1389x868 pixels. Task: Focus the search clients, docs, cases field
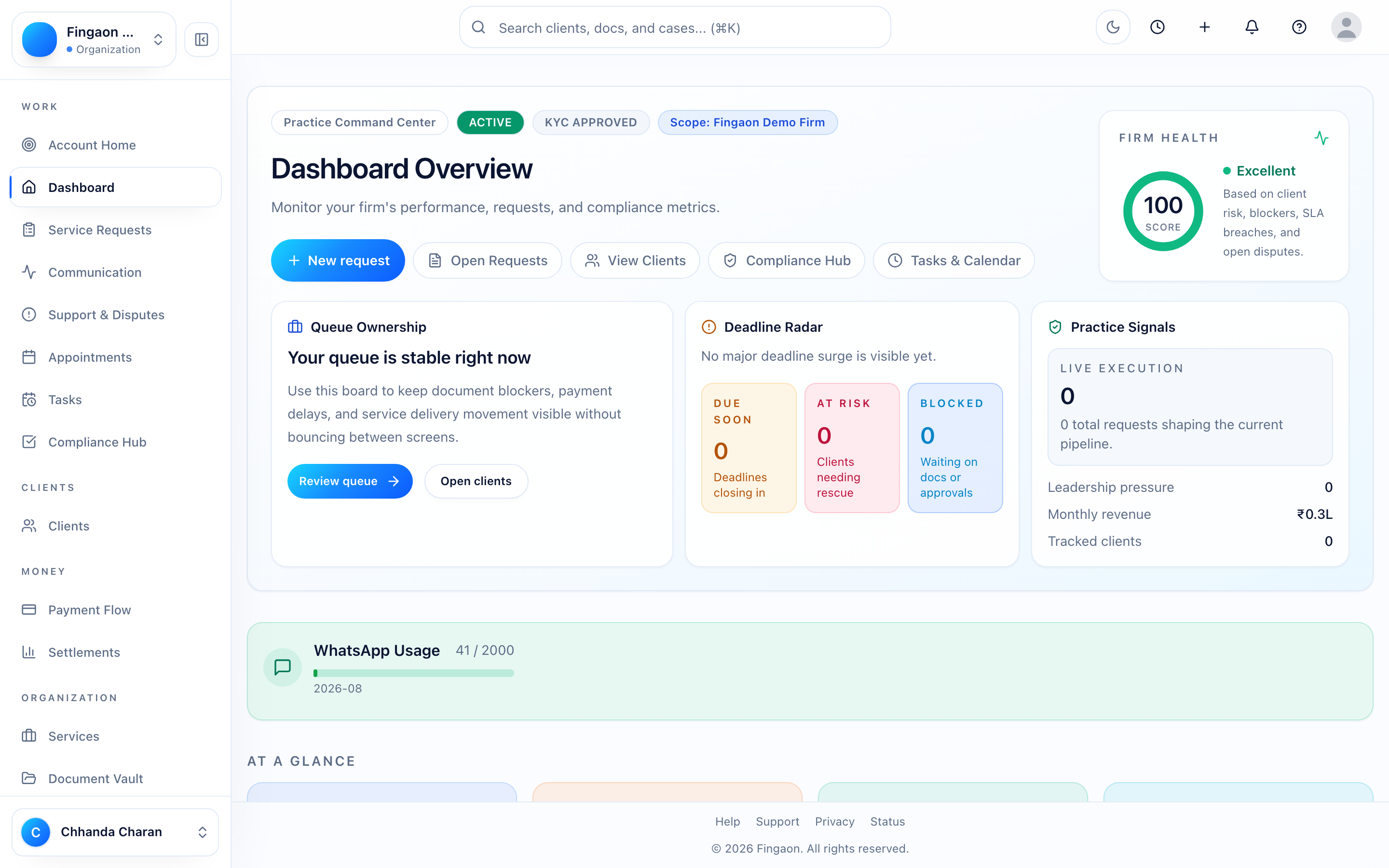[x=674, y=27]
